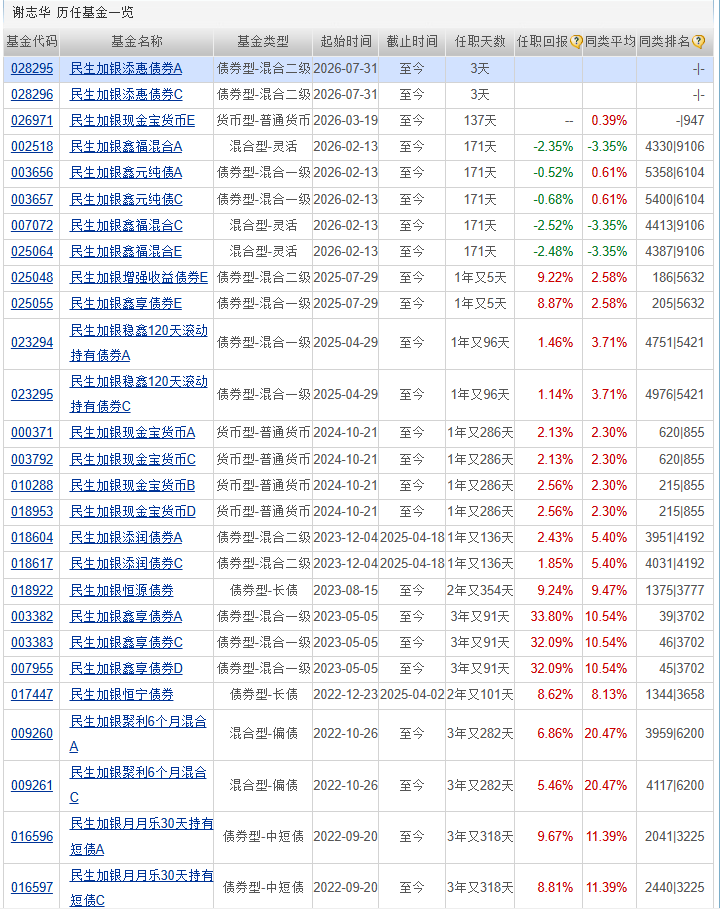Open 民生加银鑫福混合A fund link

pyautogui.click(x=126, y=147)
